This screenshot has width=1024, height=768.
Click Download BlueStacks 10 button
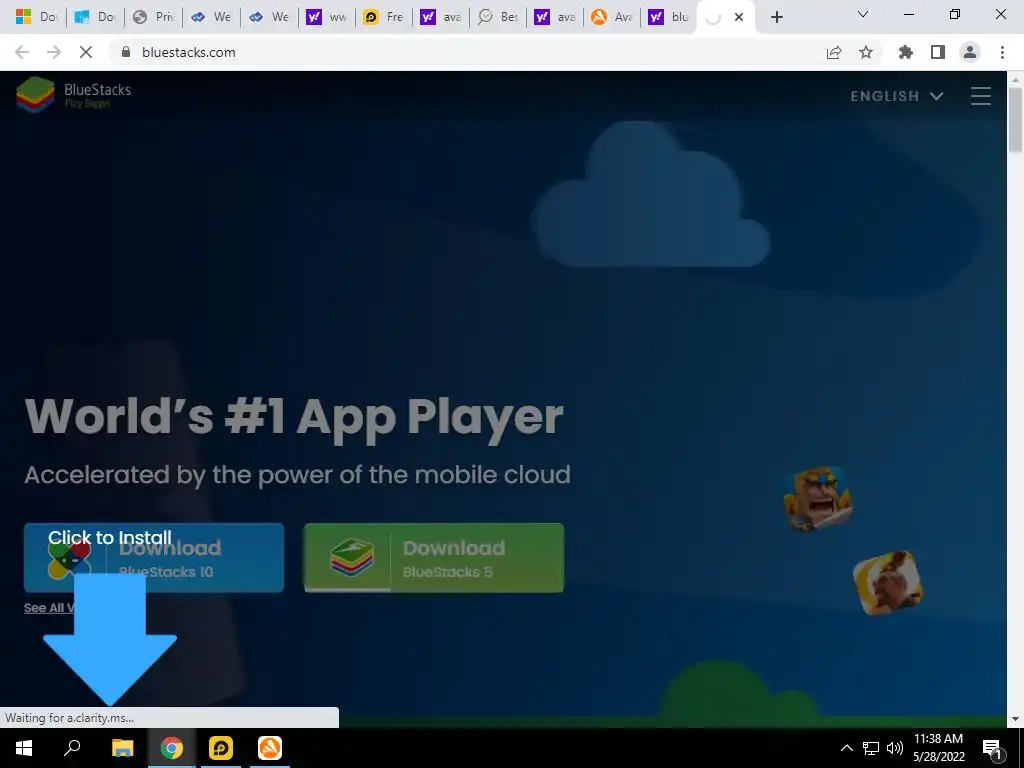154,558
